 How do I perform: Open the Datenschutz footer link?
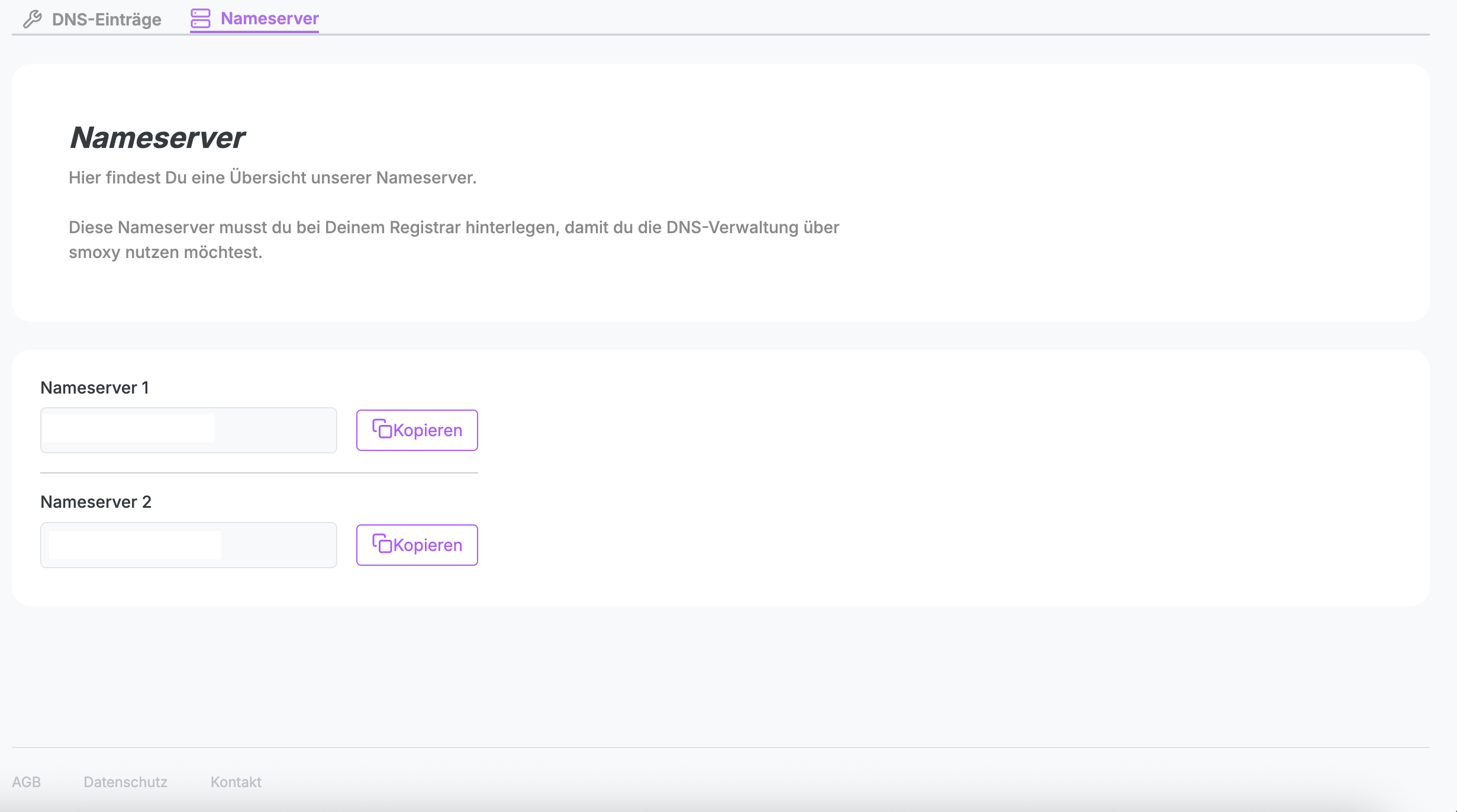(x=125, y=782)
